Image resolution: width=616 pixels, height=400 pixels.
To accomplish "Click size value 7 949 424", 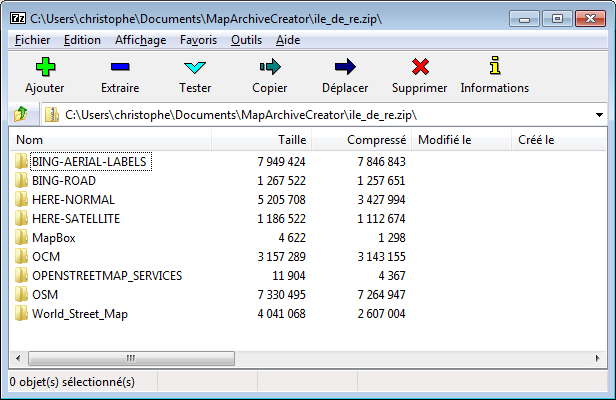I will (281, 161).
